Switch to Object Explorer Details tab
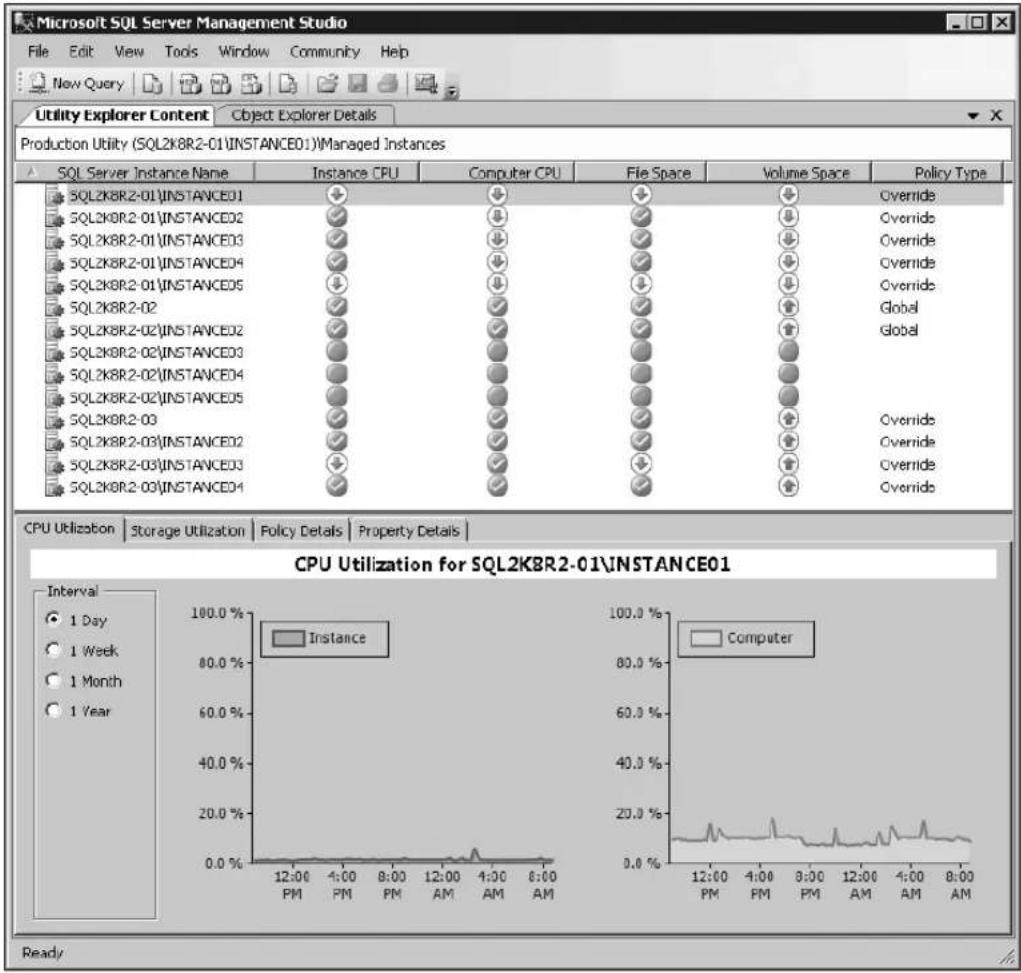The height and width of the screenshot is (973, 1021). [x=303, y=115]
